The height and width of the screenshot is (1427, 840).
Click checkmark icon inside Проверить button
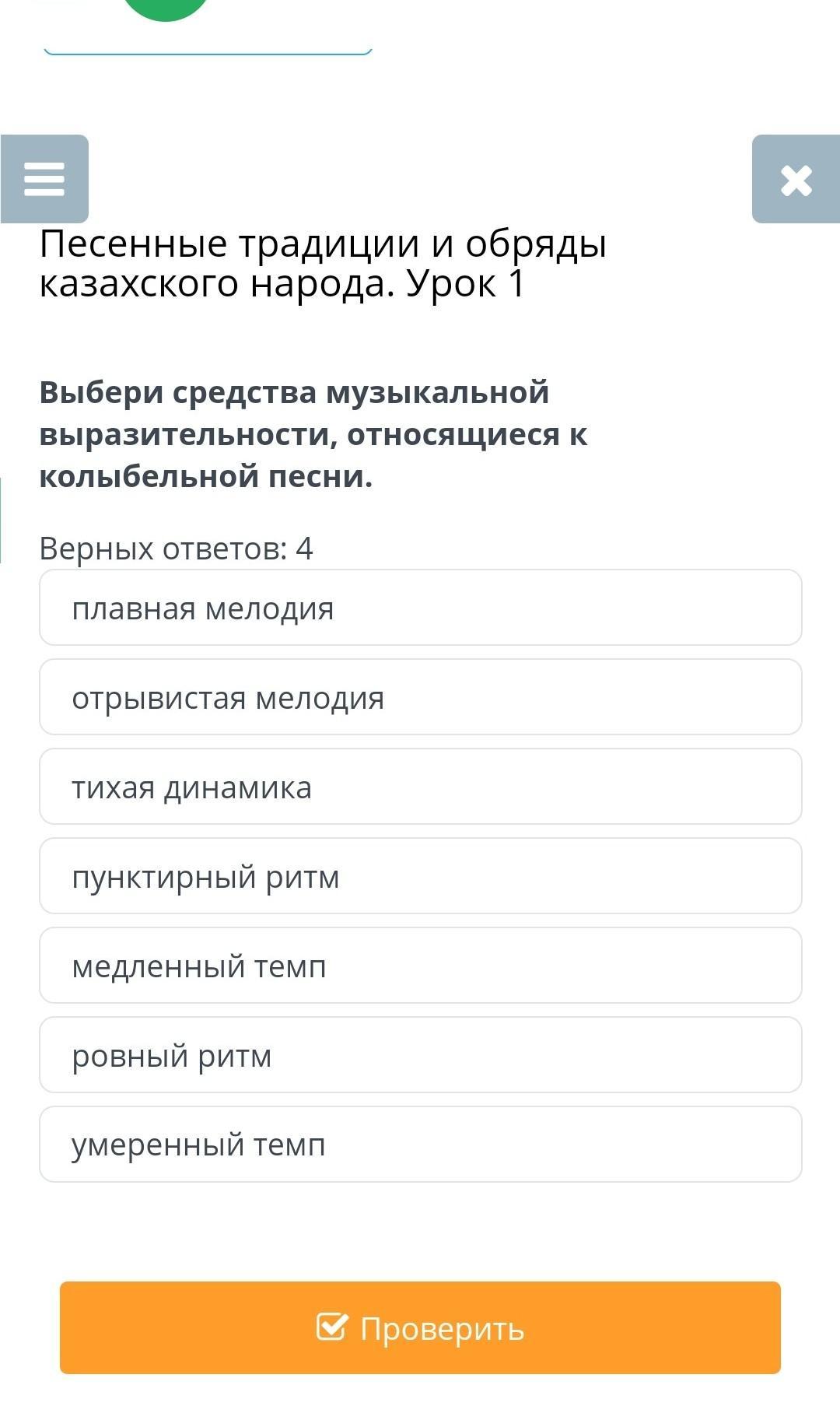(331, 1327)
